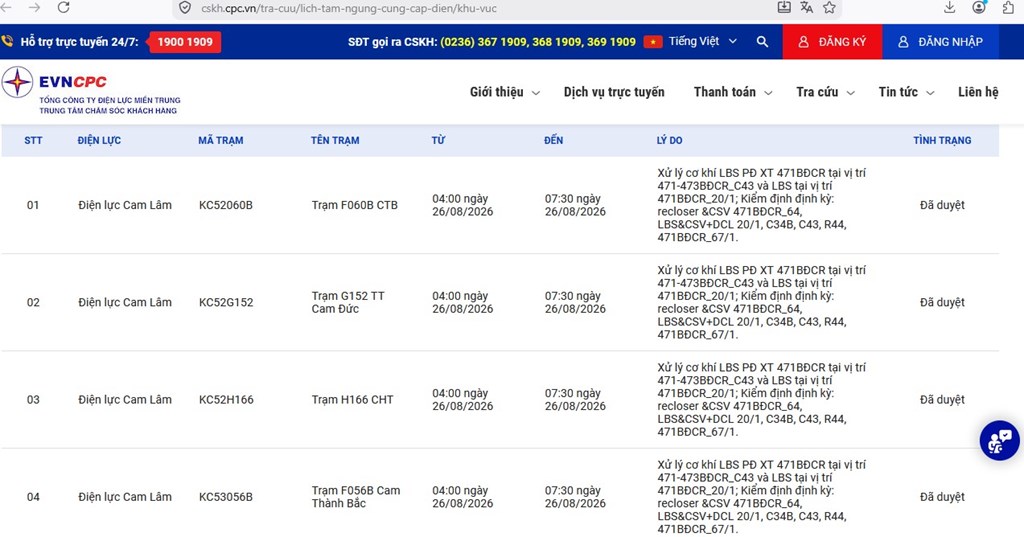
Task: Select station code KC52G152
Action: [x=226, y=302]
